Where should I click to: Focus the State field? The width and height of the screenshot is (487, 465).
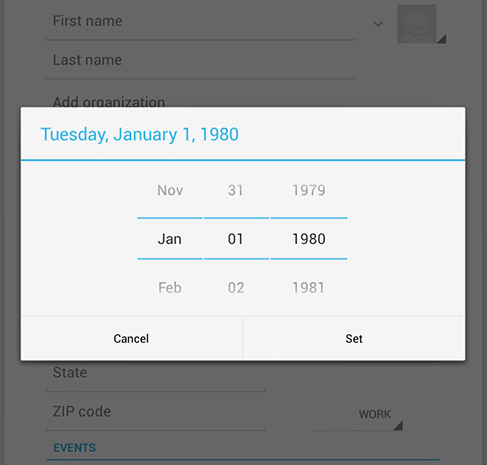[x=156, y=376]
